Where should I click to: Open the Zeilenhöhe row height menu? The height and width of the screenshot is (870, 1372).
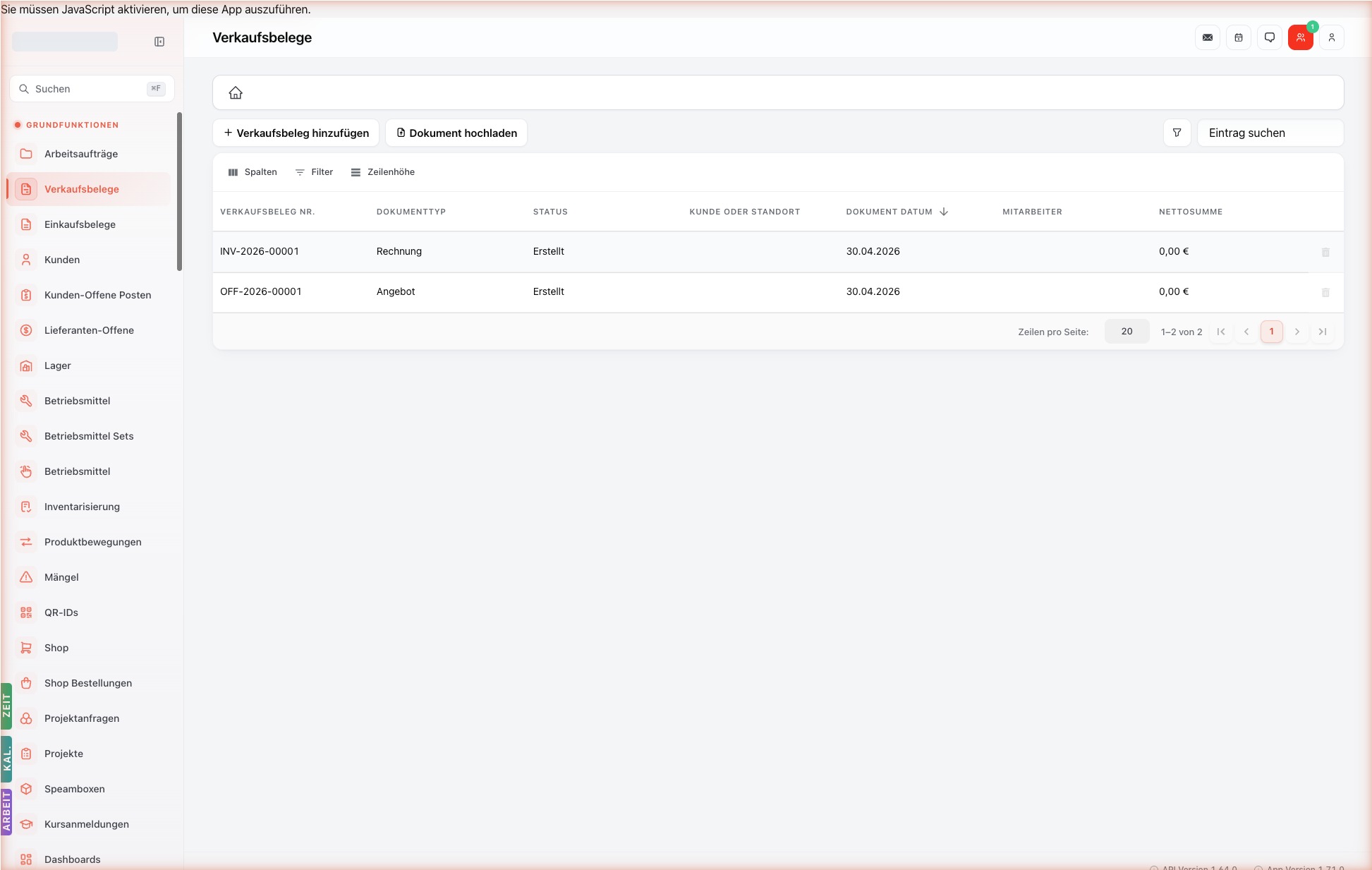point(383,172)
